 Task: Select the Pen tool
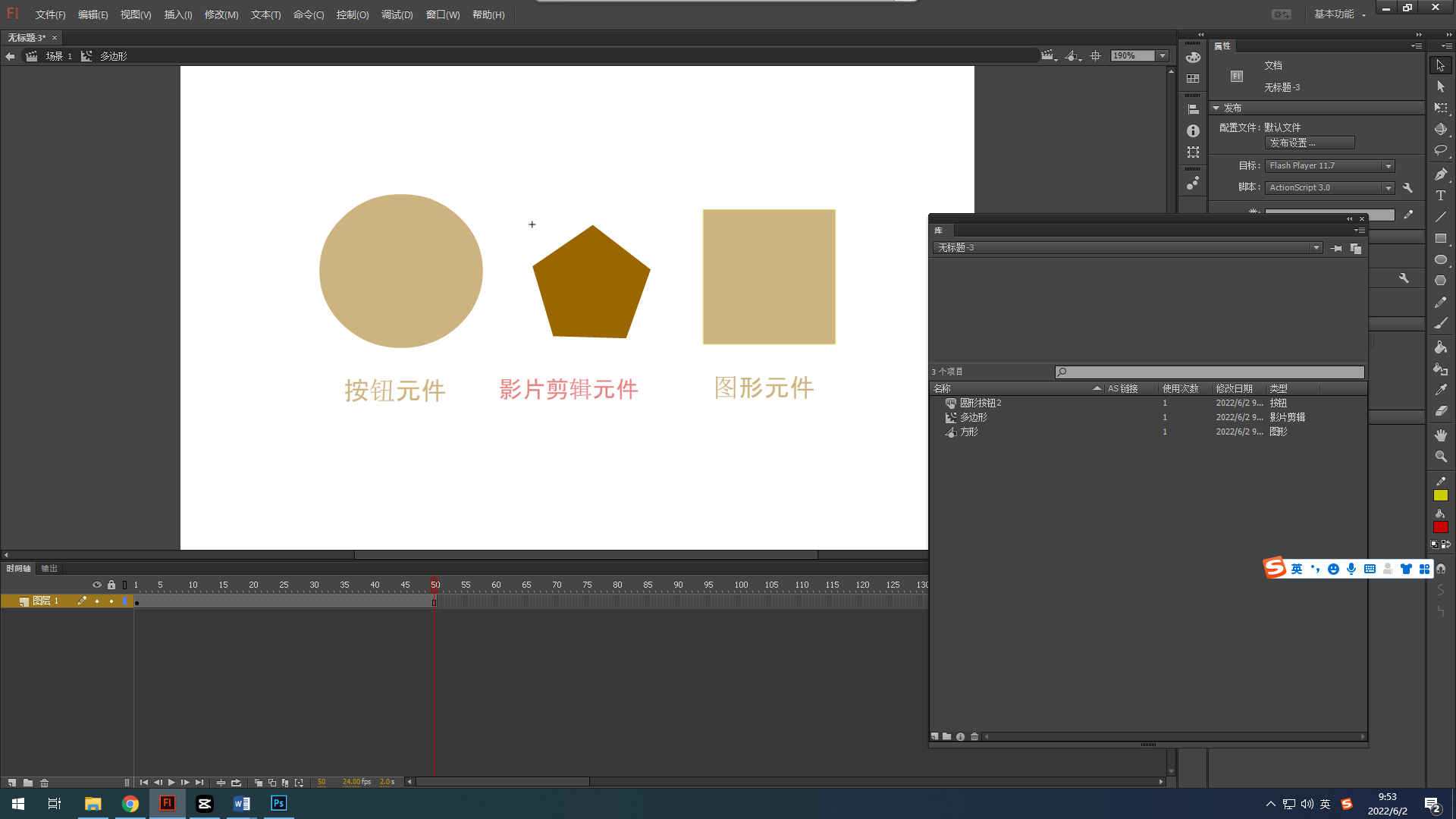click(x=1440, y=174)
